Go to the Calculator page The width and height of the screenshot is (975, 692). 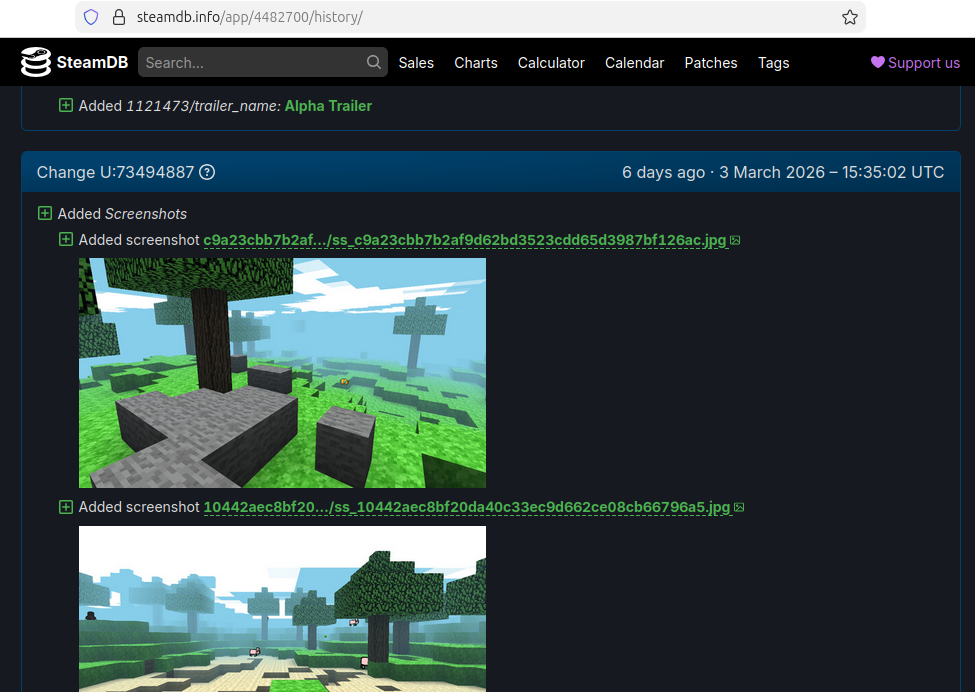(x=551, y=62)
